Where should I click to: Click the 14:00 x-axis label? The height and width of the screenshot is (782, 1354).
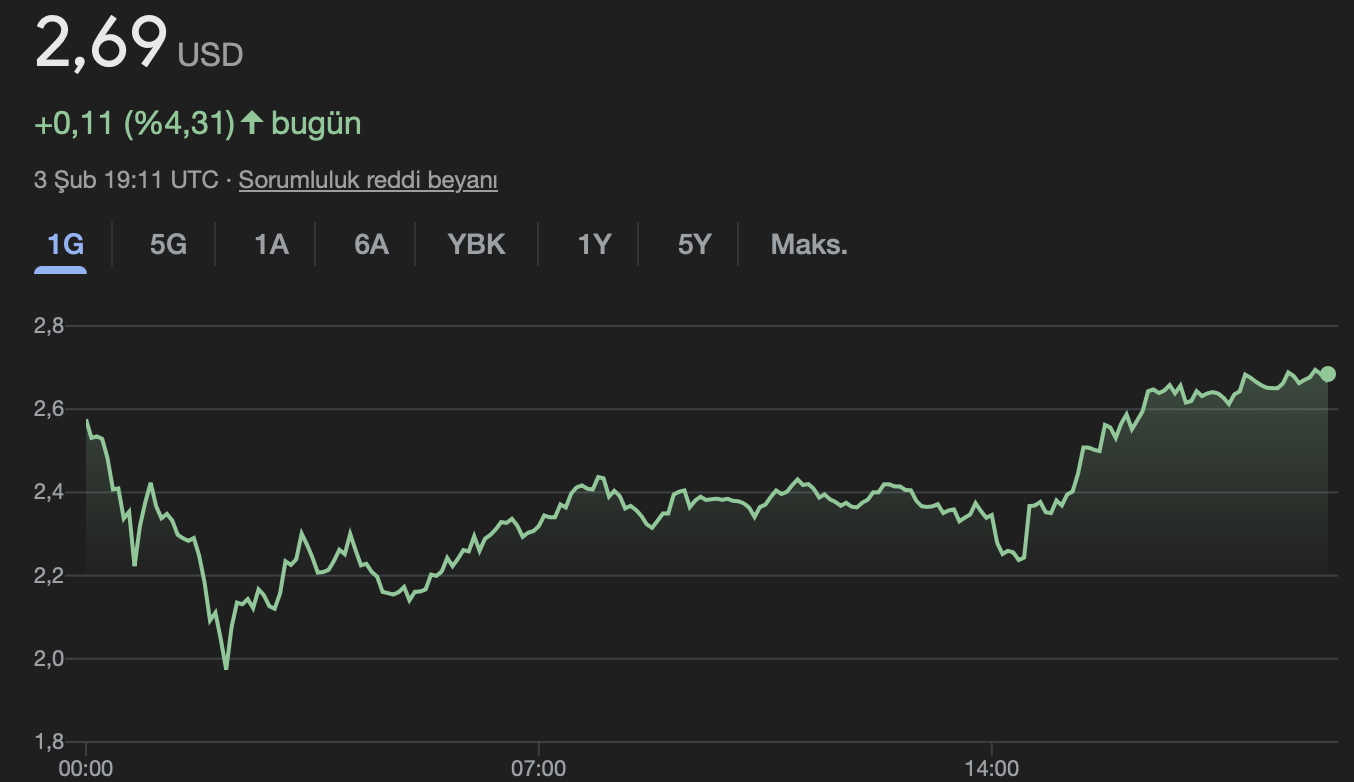click(x=991, y=769)
